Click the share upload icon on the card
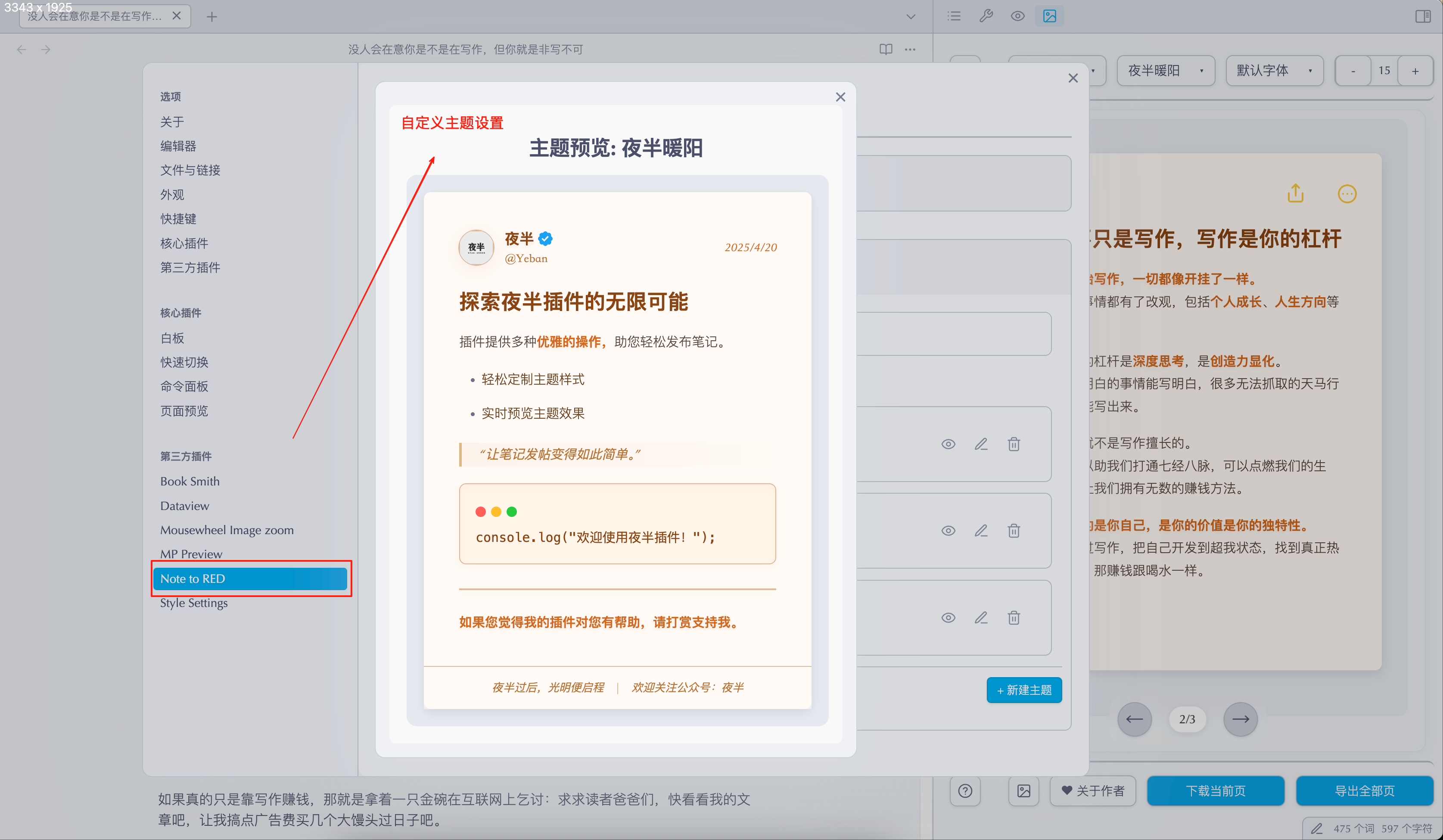Viewport: 1443px width, 840px height. (1295, 193)
